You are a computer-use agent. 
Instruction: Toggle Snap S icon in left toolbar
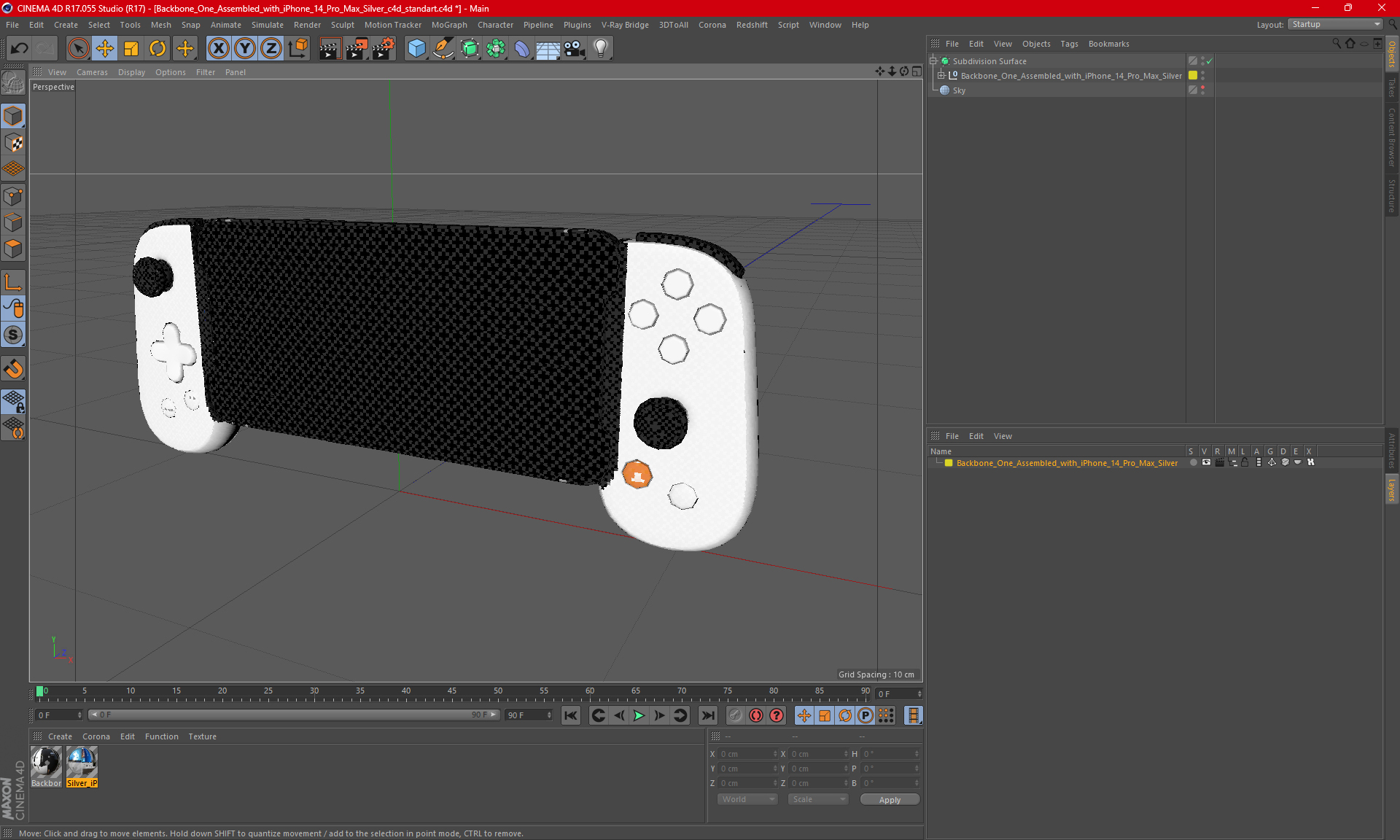point(13,335)
